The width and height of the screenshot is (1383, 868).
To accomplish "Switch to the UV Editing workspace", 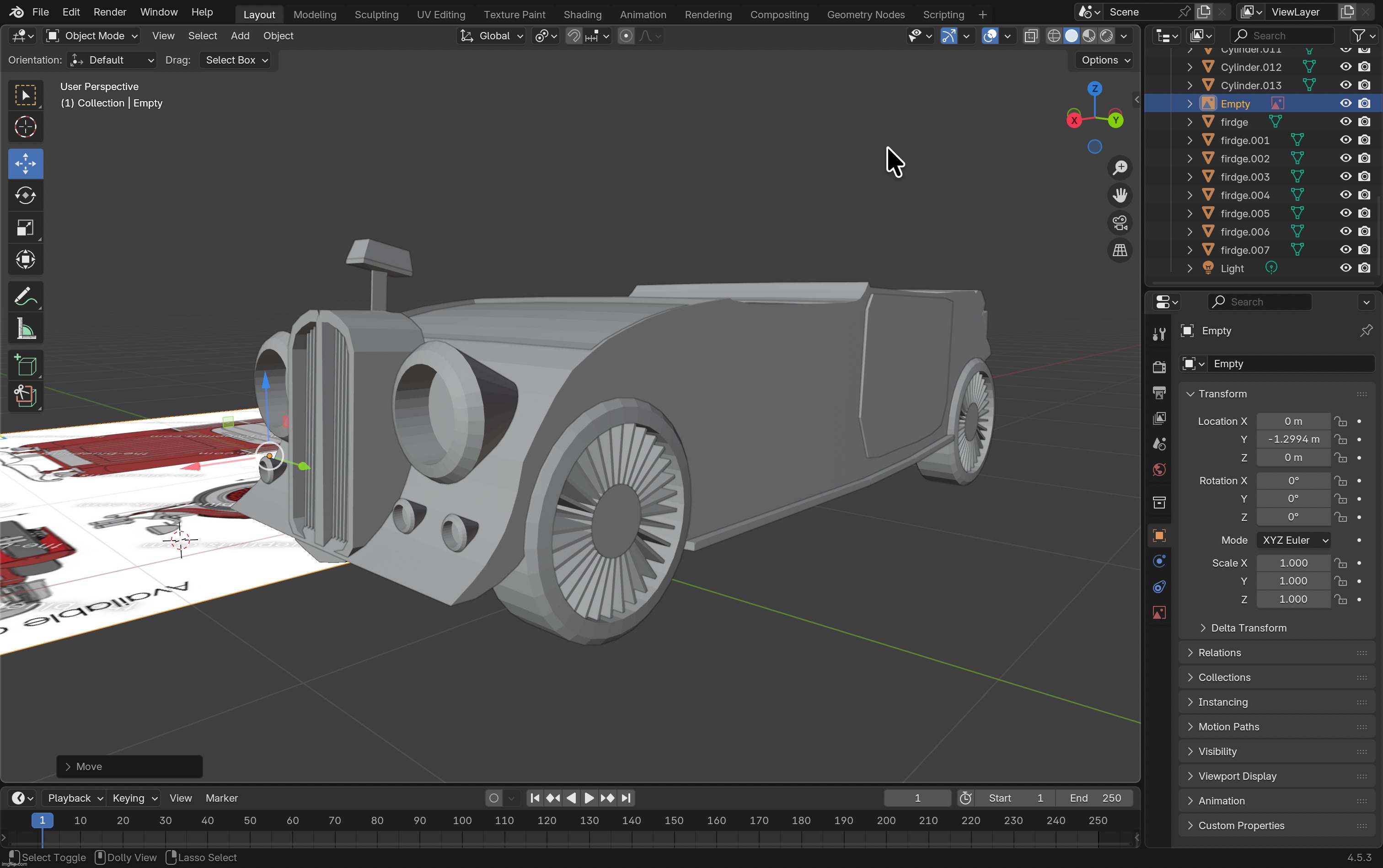I will click(x=440, y=14).
